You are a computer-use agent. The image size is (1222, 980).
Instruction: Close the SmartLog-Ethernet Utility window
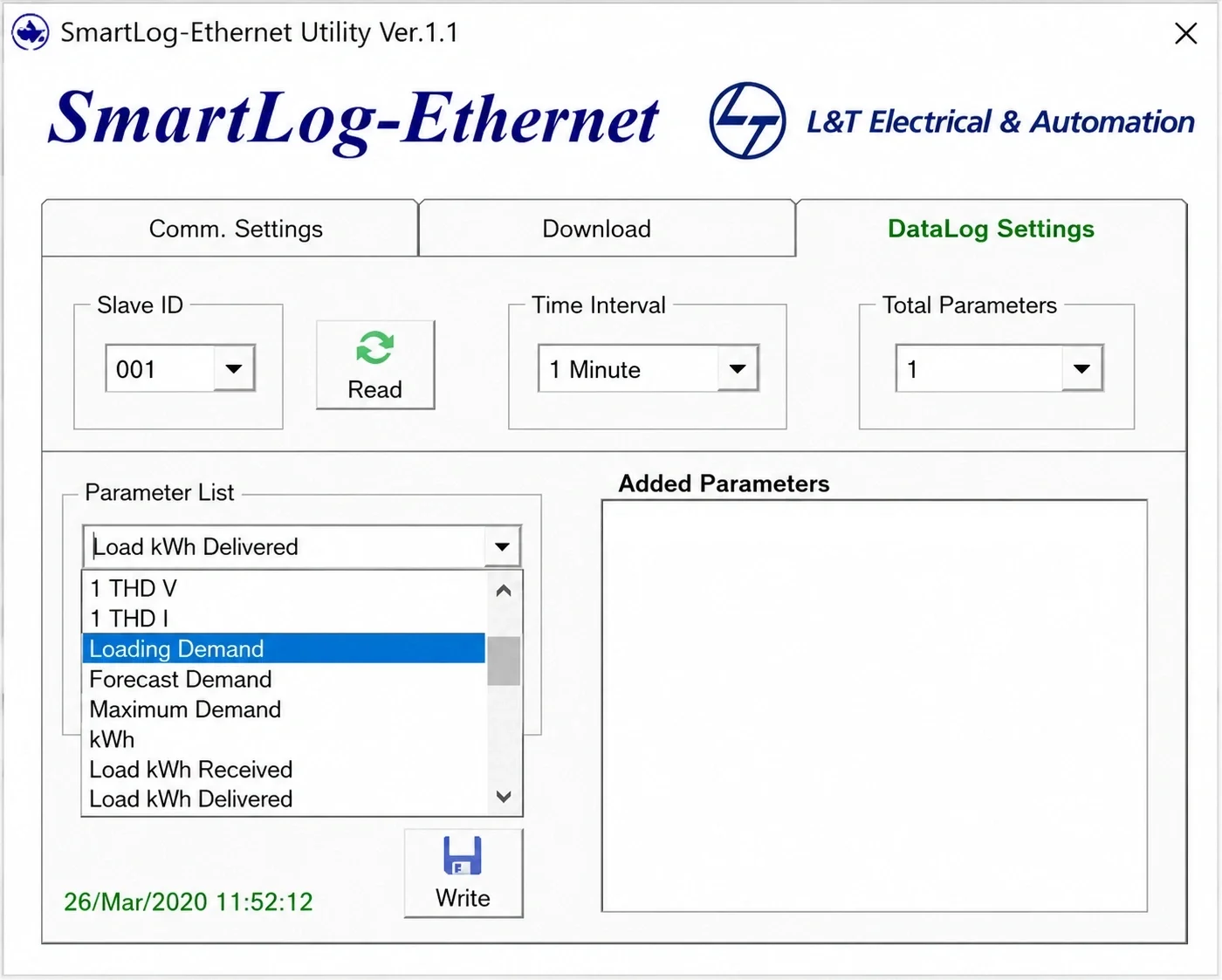[1185, 33]
